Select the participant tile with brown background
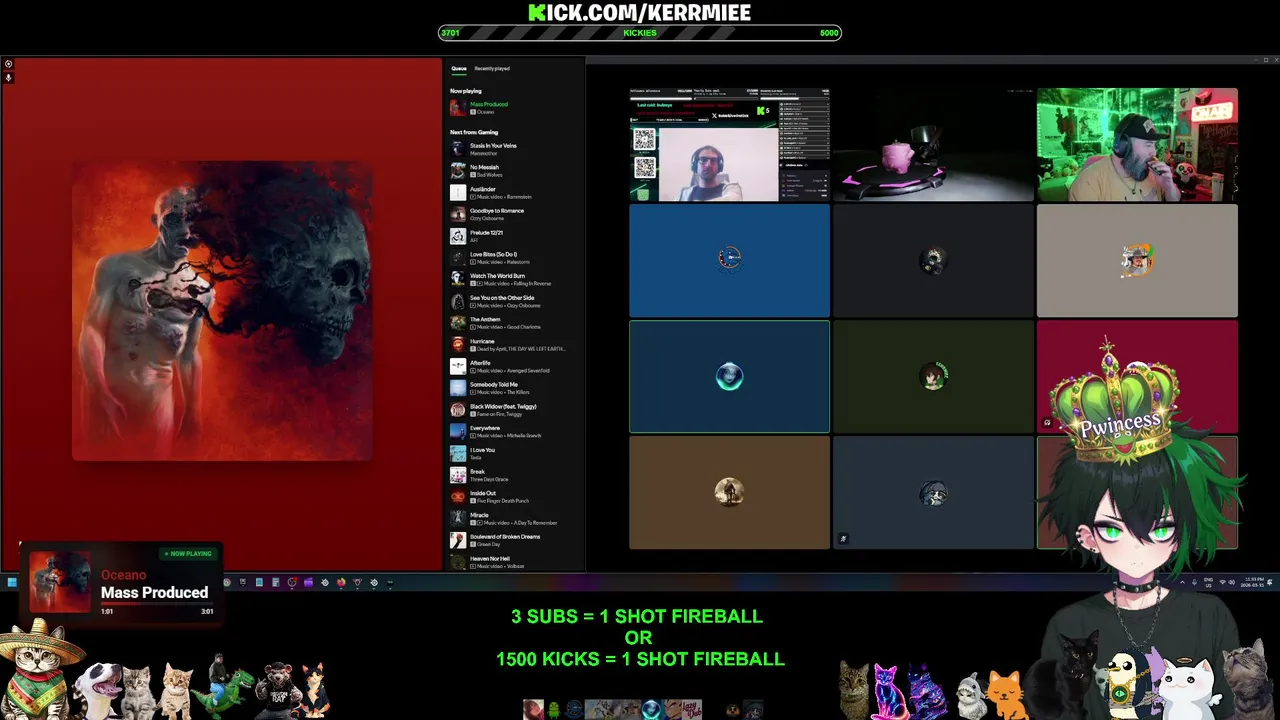This screenshot has width=1280, height=720. (x=729, y=493)
